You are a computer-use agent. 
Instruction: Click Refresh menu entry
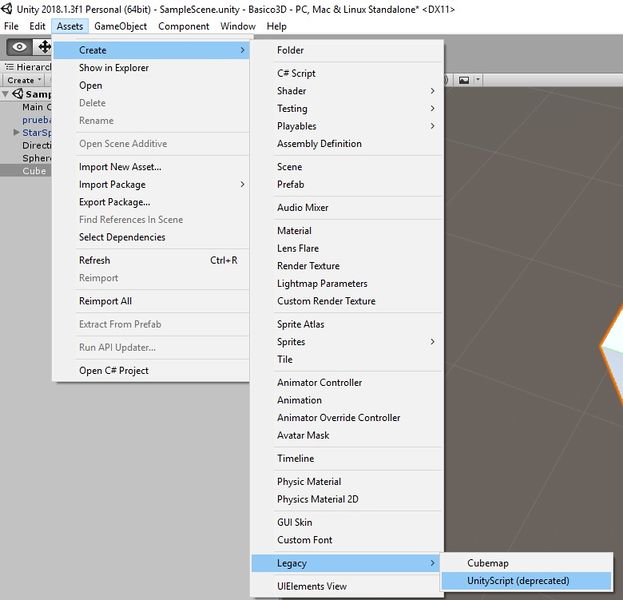click(x=151, y=260)
